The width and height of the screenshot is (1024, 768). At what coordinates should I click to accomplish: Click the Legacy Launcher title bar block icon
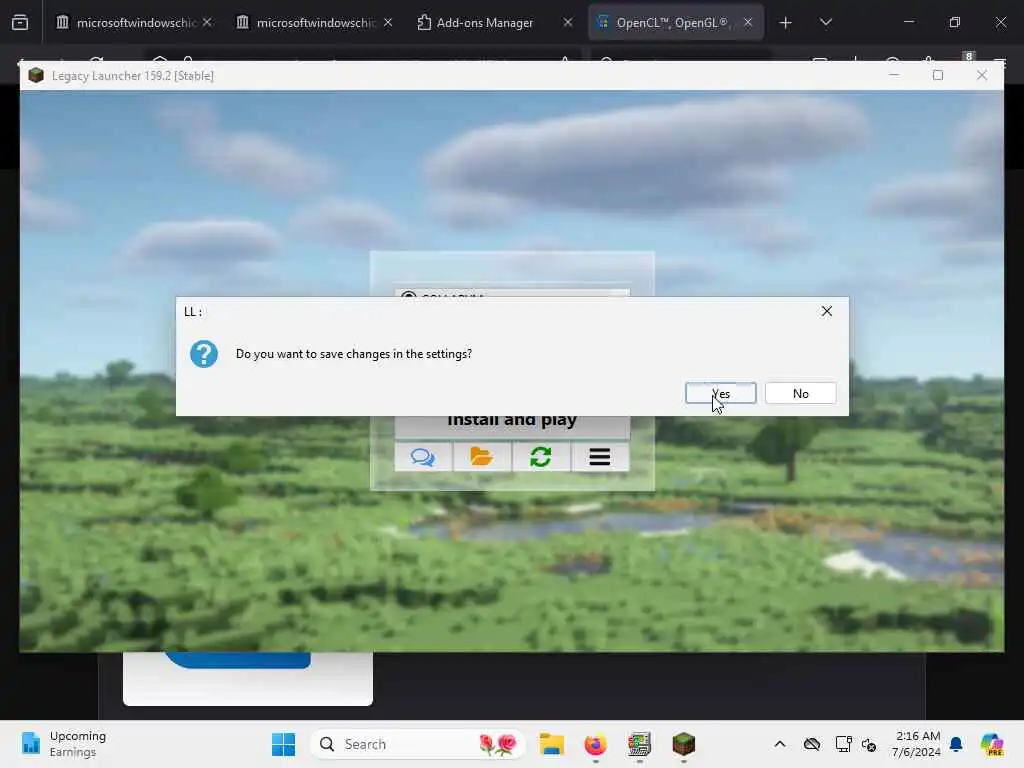36,75
